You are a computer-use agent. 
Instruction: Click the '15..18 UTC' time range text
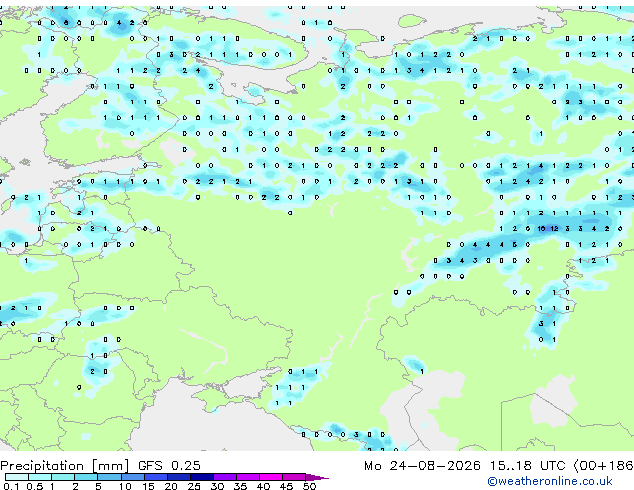click(x=527, y=465)
